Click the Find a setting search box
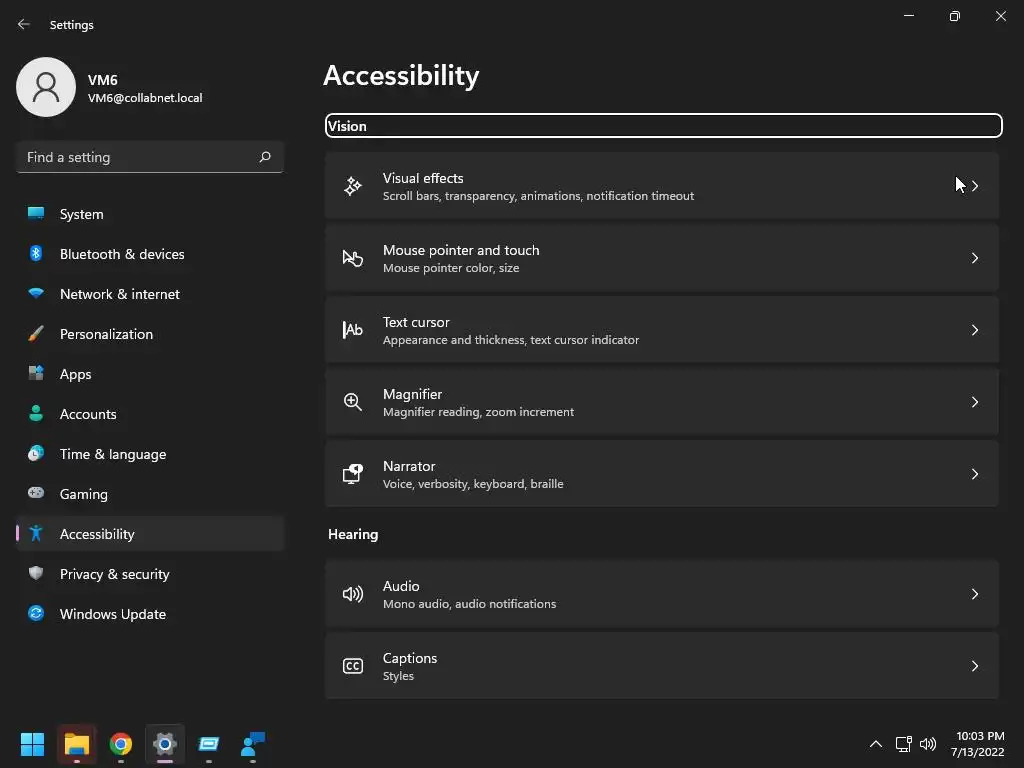This screenshot has height=768, width=1024. pos(138,157)
